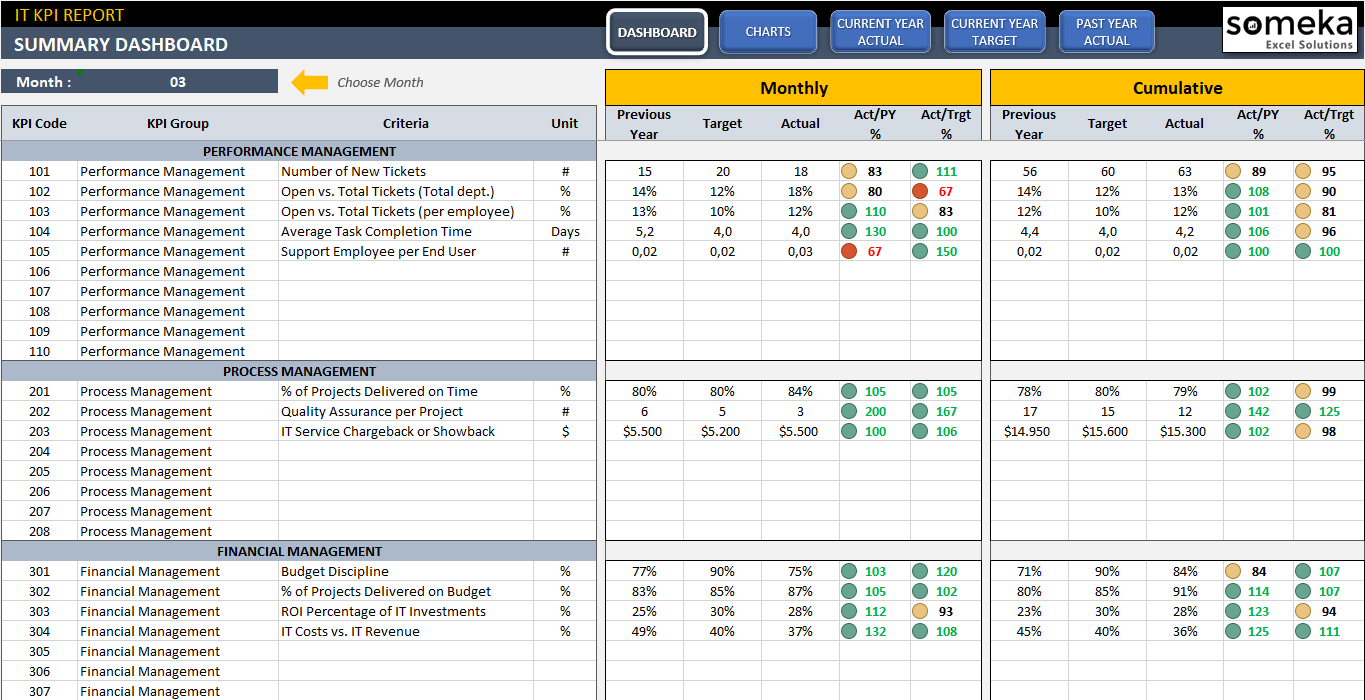Viewport: 1365px width, 700px height.
Task: Open the PAST YEAR ACTUAL sheet
Action: (x=1106, y=31)
